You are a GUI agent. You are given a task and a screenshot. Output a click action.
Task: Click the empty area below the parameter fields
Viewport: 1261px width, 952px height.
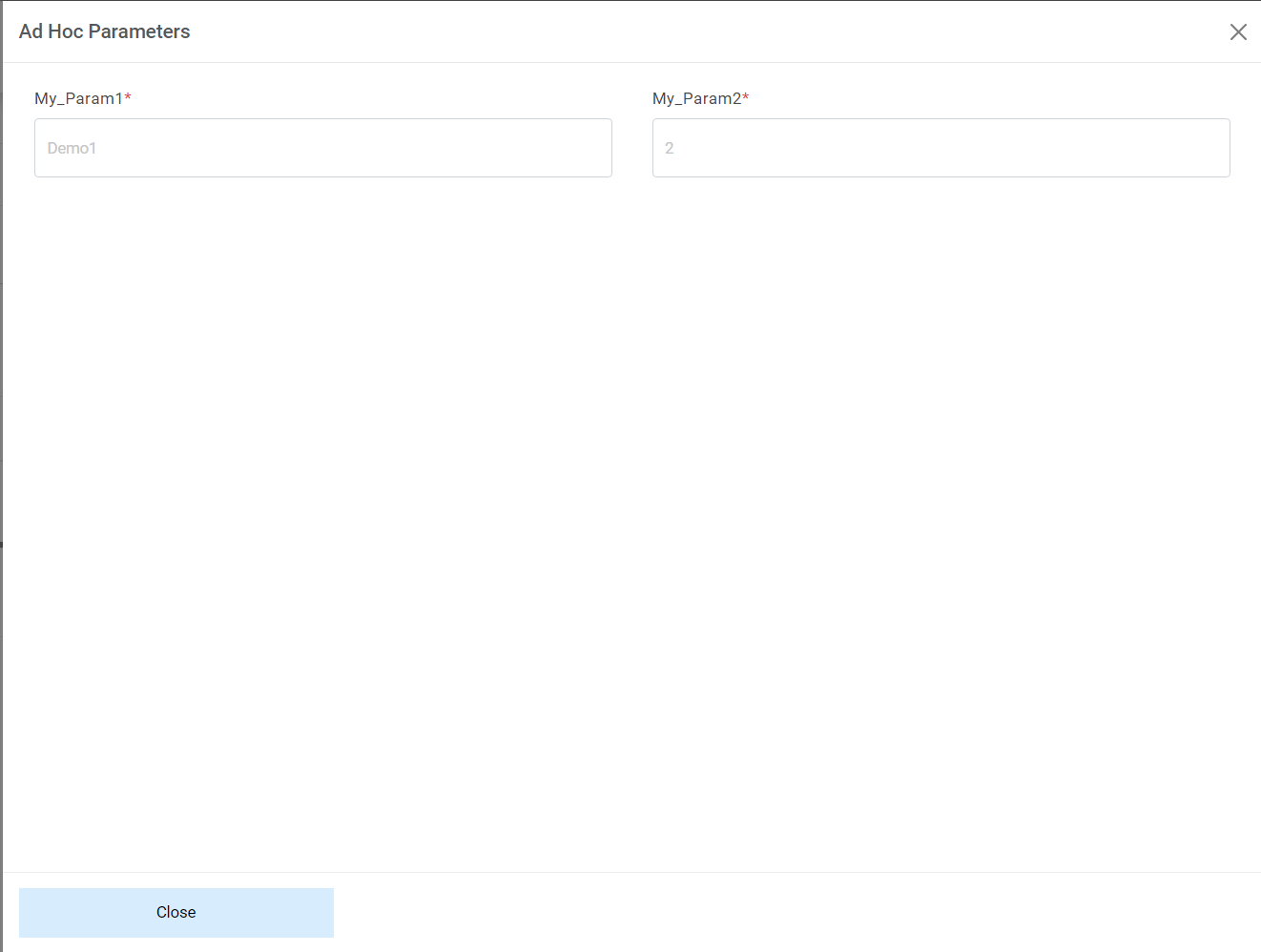coord(630,477)
